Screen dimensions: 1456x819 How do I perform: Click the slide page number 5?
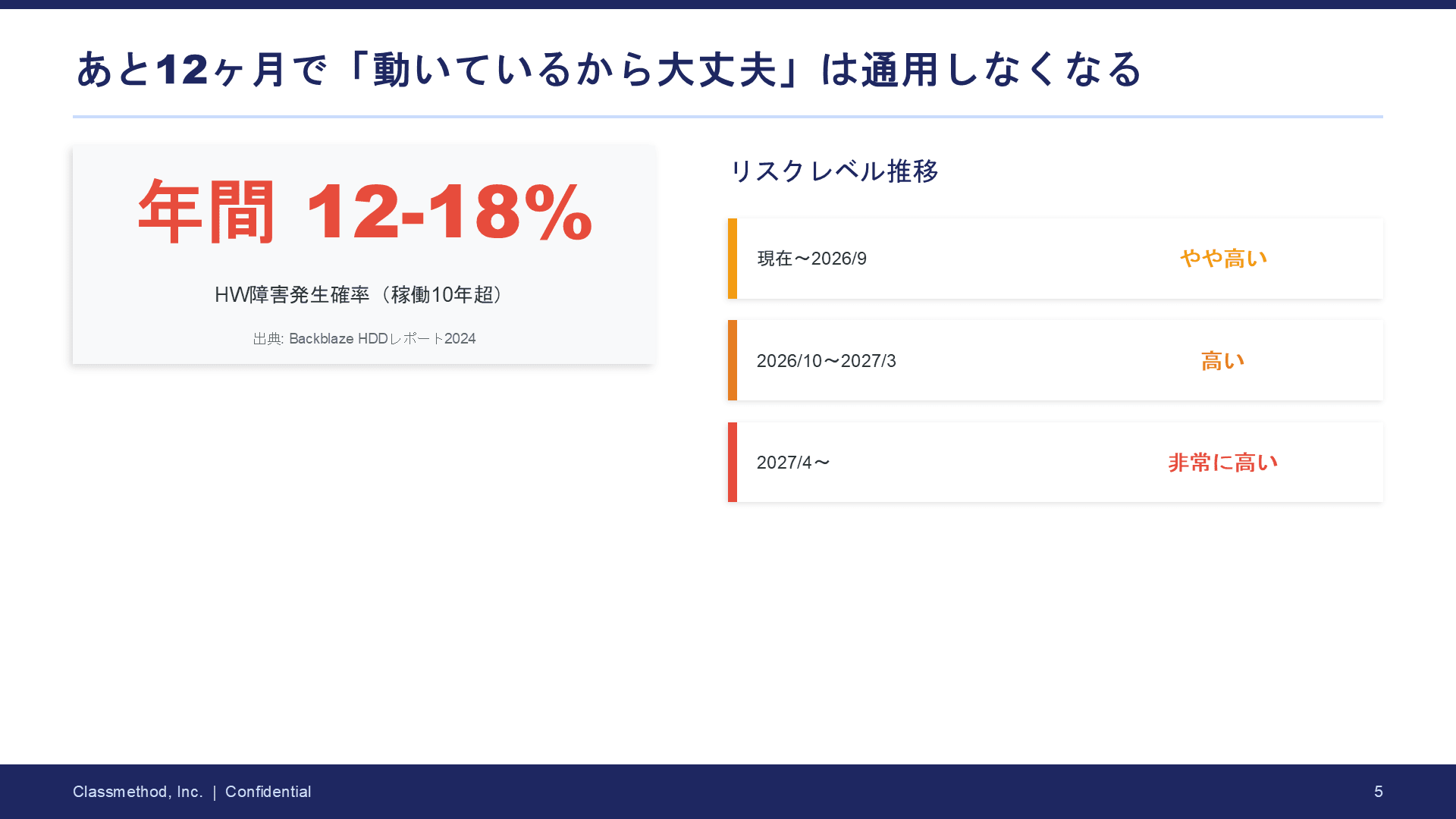click(1378, 792)
